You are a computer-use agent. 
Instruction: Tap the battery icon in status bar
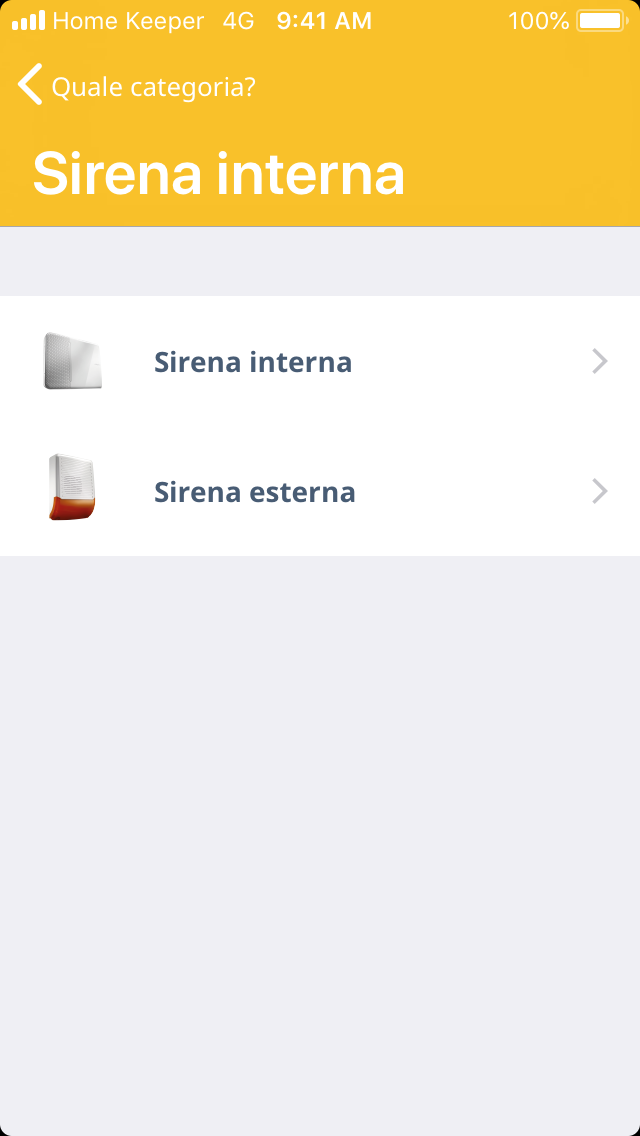600,21
